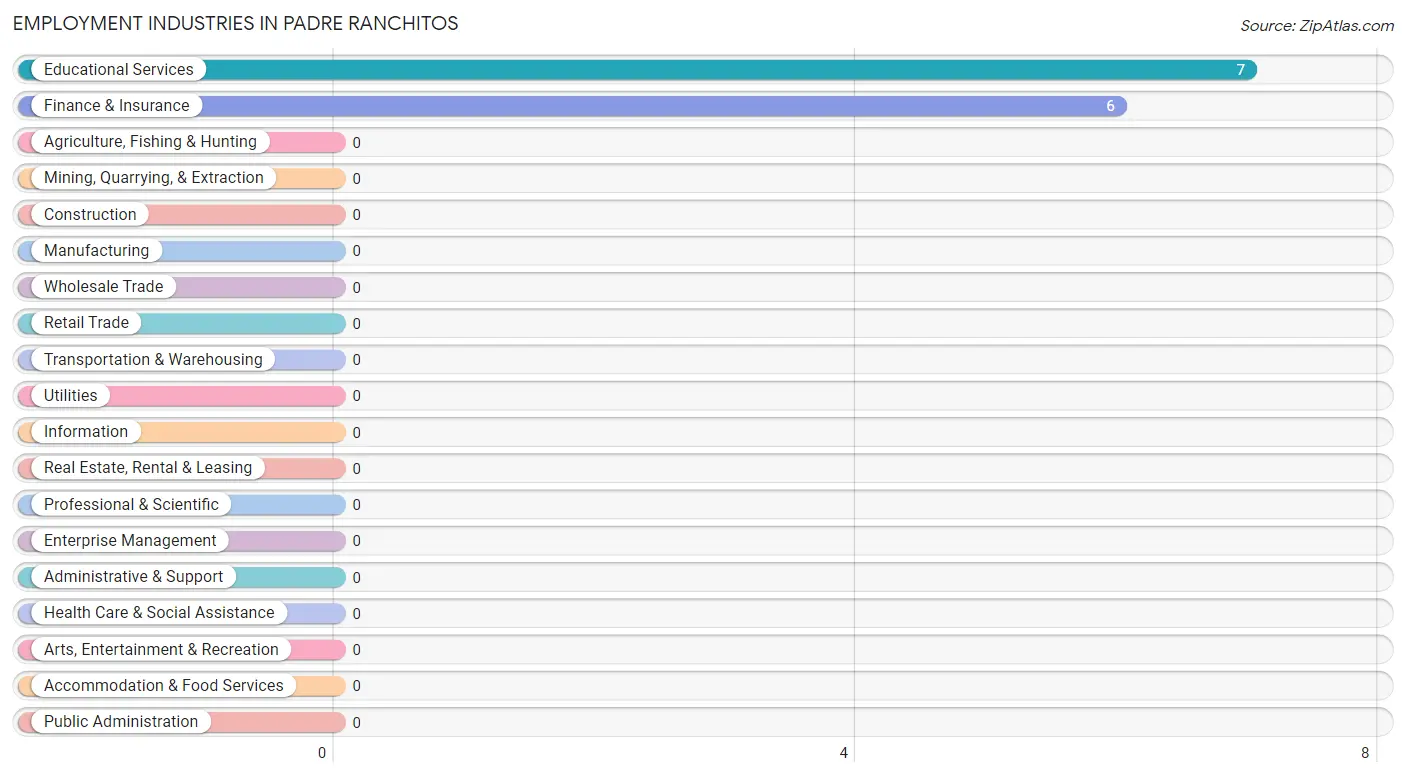Screen dimensions: 1406x777
Task: Click the 0 value next to Construction bar
Action: (x=356, y=215)
